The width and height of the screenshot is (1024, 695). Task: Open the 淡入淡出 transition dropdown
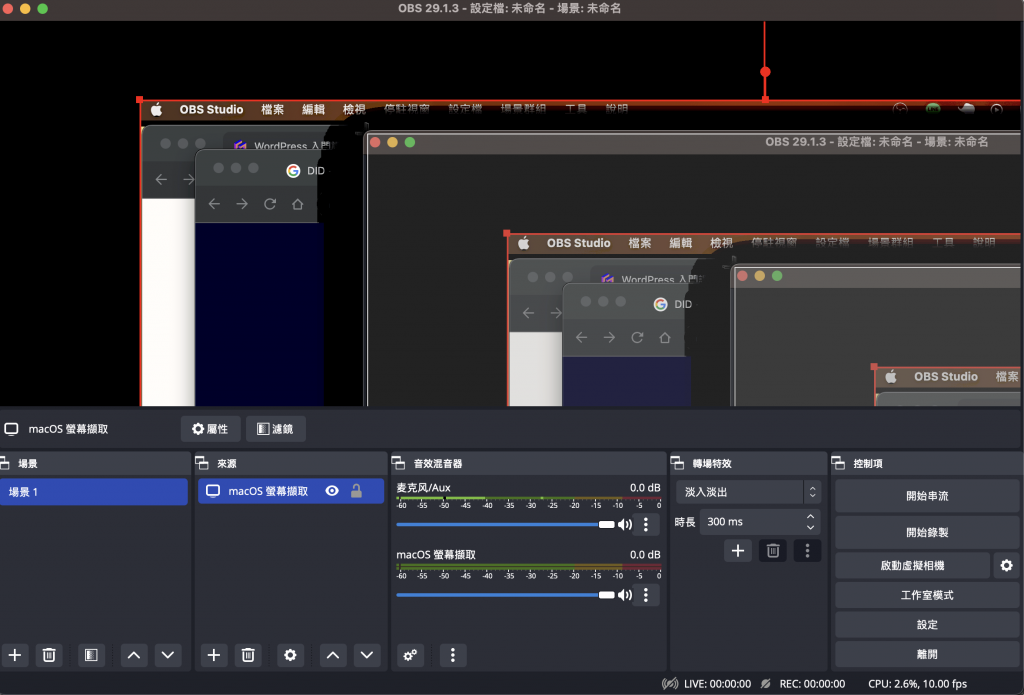[x=748, y=492]
